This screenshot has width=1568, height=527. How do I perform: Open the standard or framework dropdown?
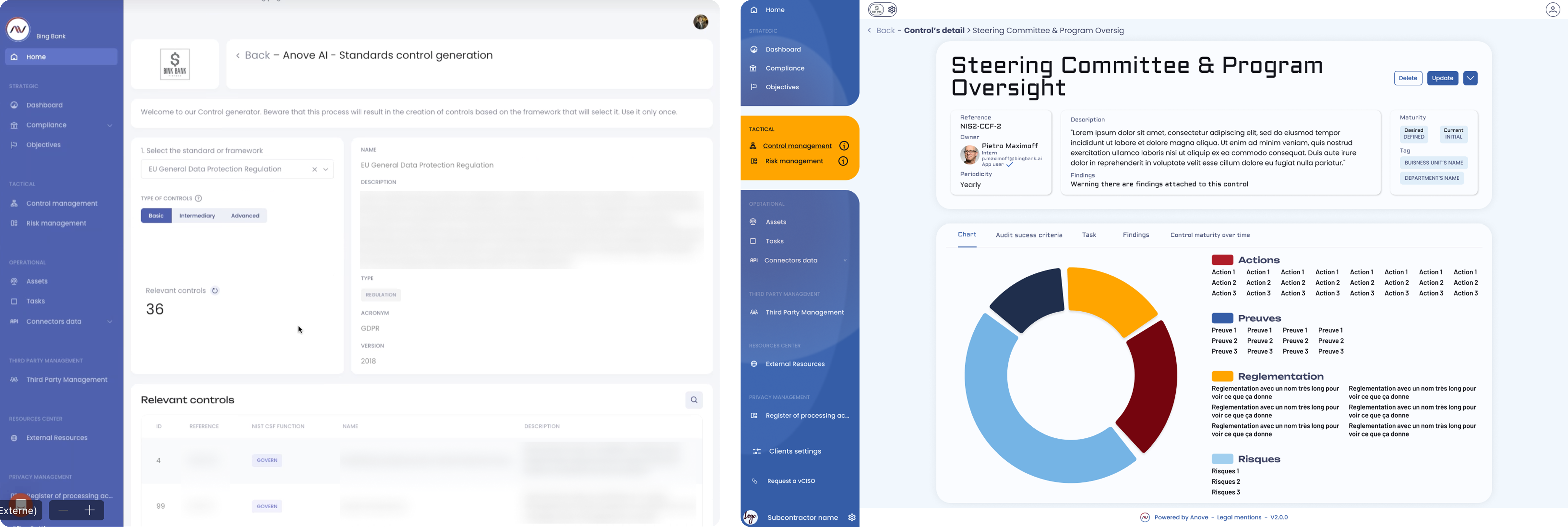click(326, 170)
